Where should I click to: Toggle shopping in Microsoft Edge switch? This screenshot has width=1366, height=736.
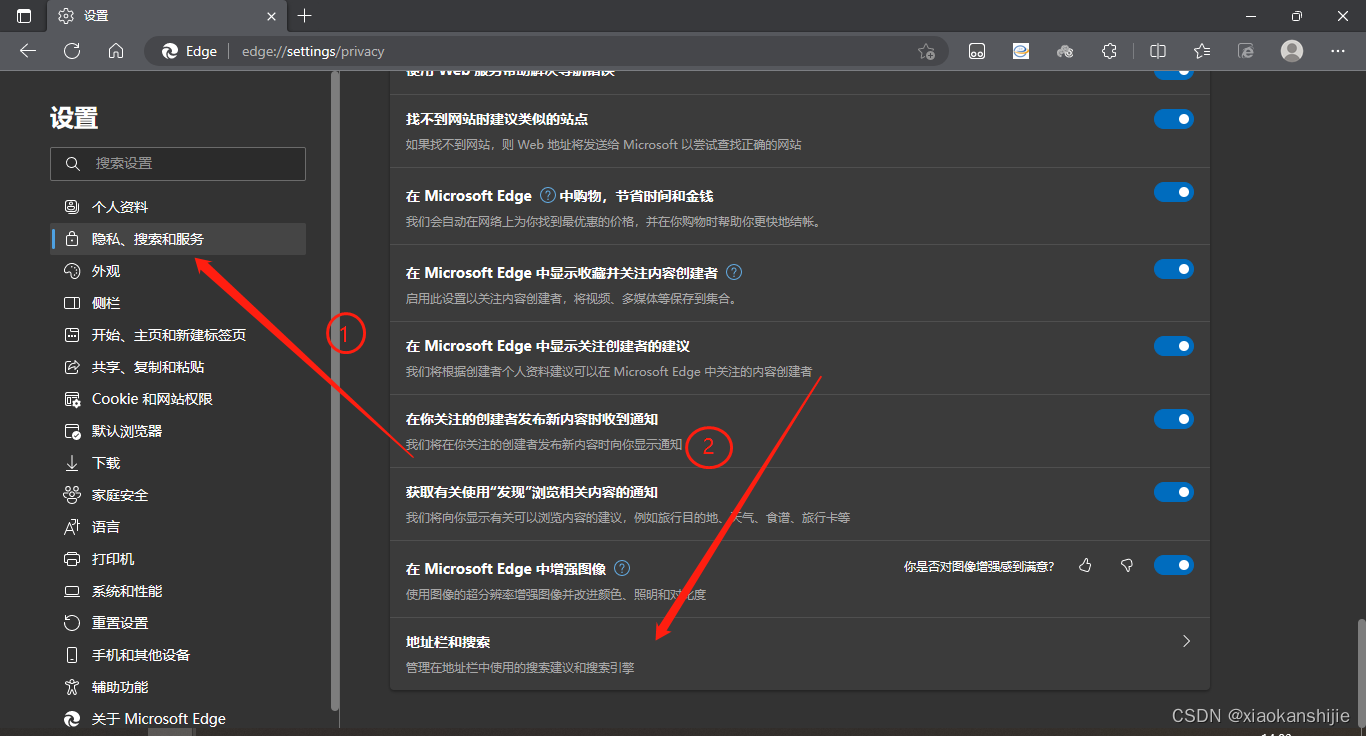tap(1174, 192)
